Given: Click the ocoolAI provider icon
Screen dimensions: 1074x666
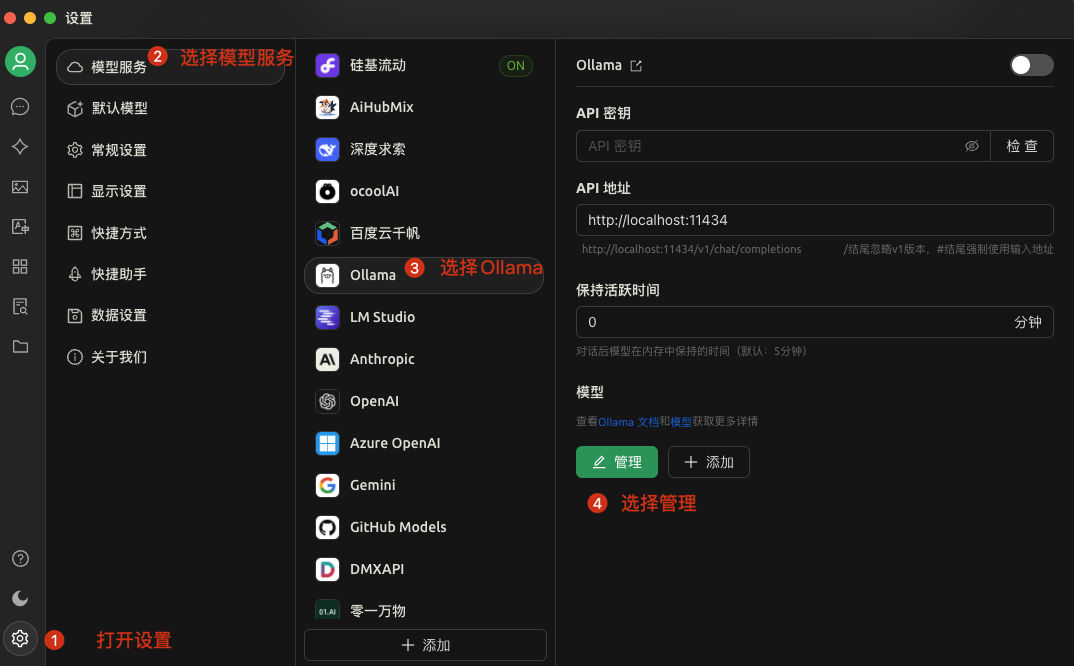Looking at the screenshot, I should coord(327,192).
